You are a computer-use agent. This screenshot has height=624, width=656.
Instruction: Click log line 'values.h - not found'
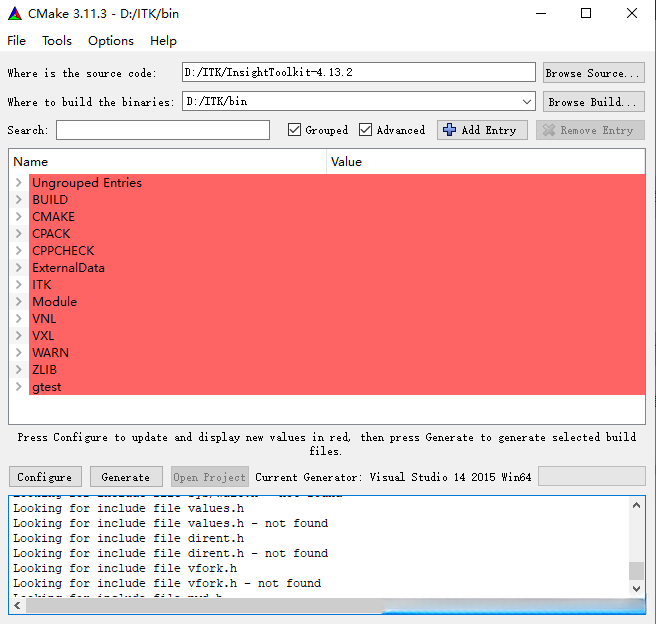click(171, 523)
